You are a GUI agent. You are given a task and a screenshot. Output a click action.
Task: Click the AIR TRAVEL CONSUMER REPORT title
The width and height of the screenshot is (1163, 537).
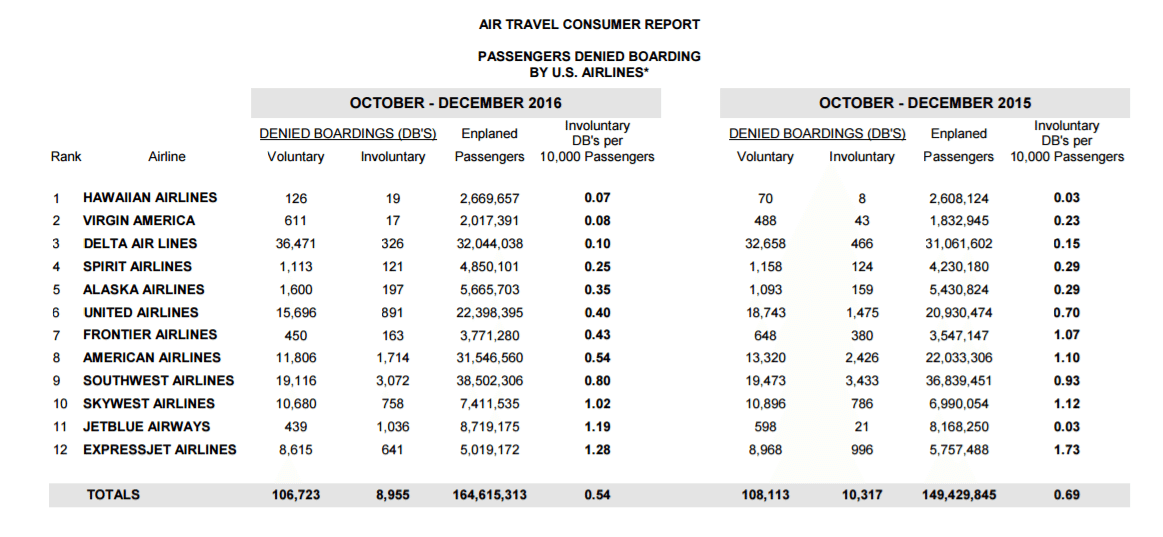590,25
